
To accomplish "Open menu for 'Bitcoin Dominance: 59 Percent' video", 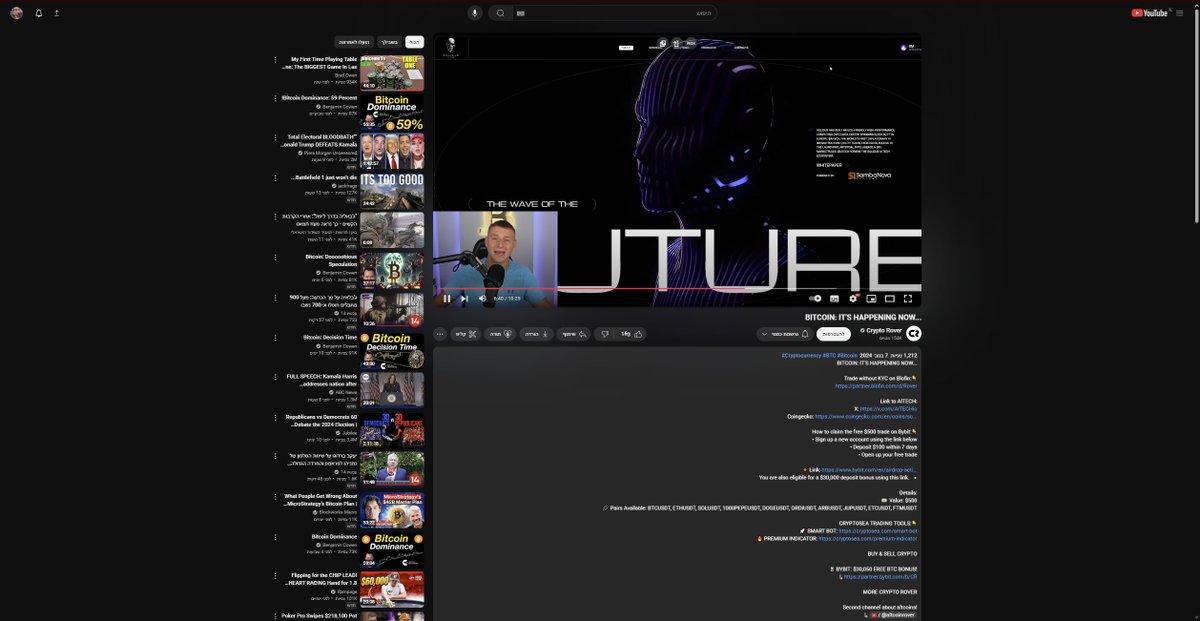I will point(275,98).
